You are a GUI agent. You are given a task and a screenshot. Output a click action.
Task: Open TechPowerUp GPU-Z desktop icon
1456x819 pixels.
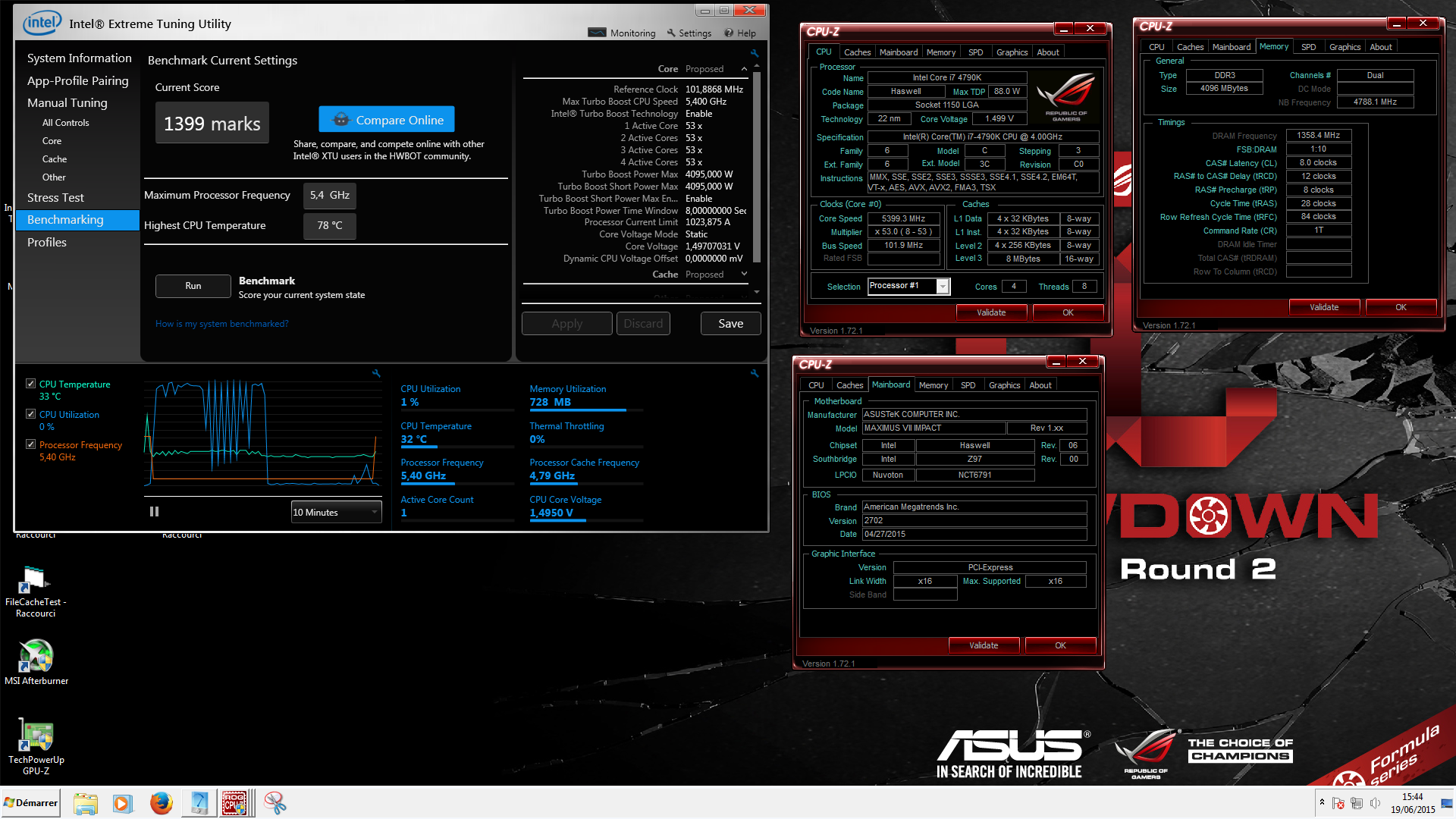pos(36,747)
